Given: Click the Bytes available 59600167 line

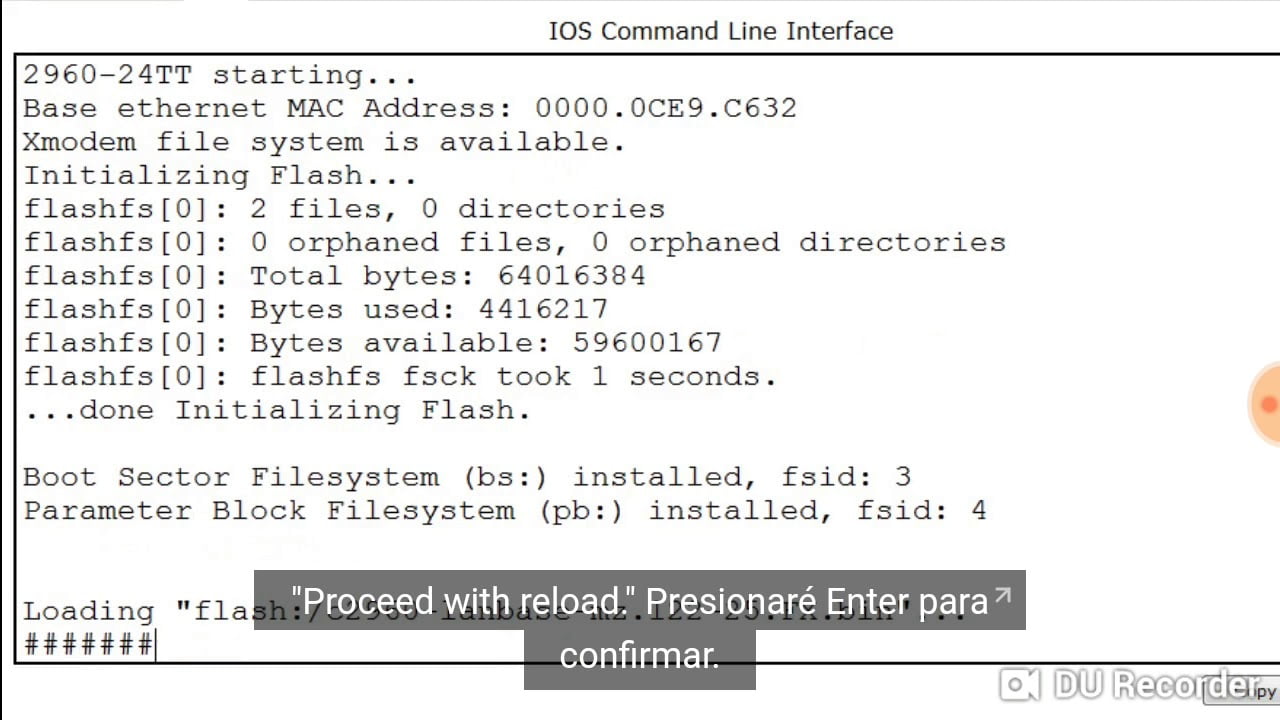Looking at the screenshot, I should [372, 343].
